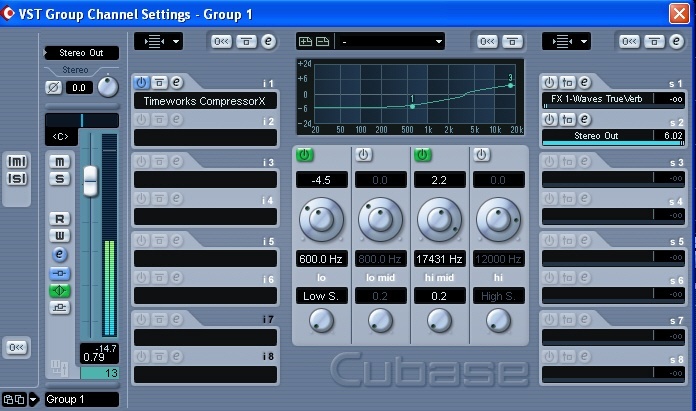The width and height of the screenshot is (696, 411).
Task: Select the Timeworks CompressorX insert slot
Action: click(x=206, y=101)
